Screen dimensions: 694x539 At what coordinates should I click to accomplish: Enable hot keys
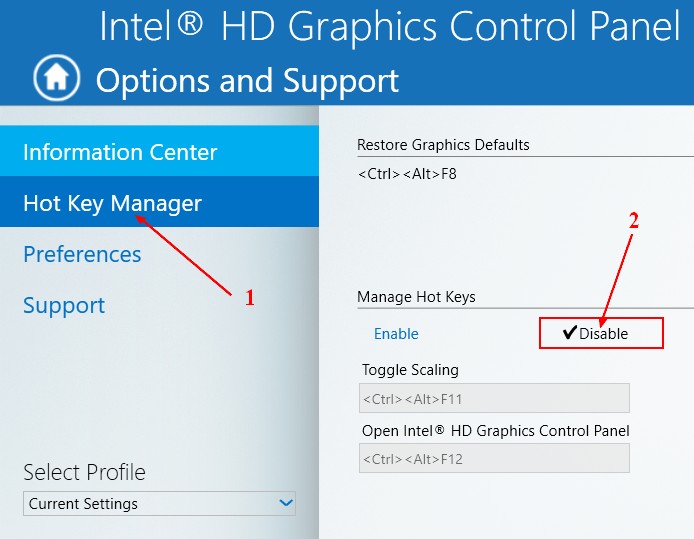coord(396,334)
